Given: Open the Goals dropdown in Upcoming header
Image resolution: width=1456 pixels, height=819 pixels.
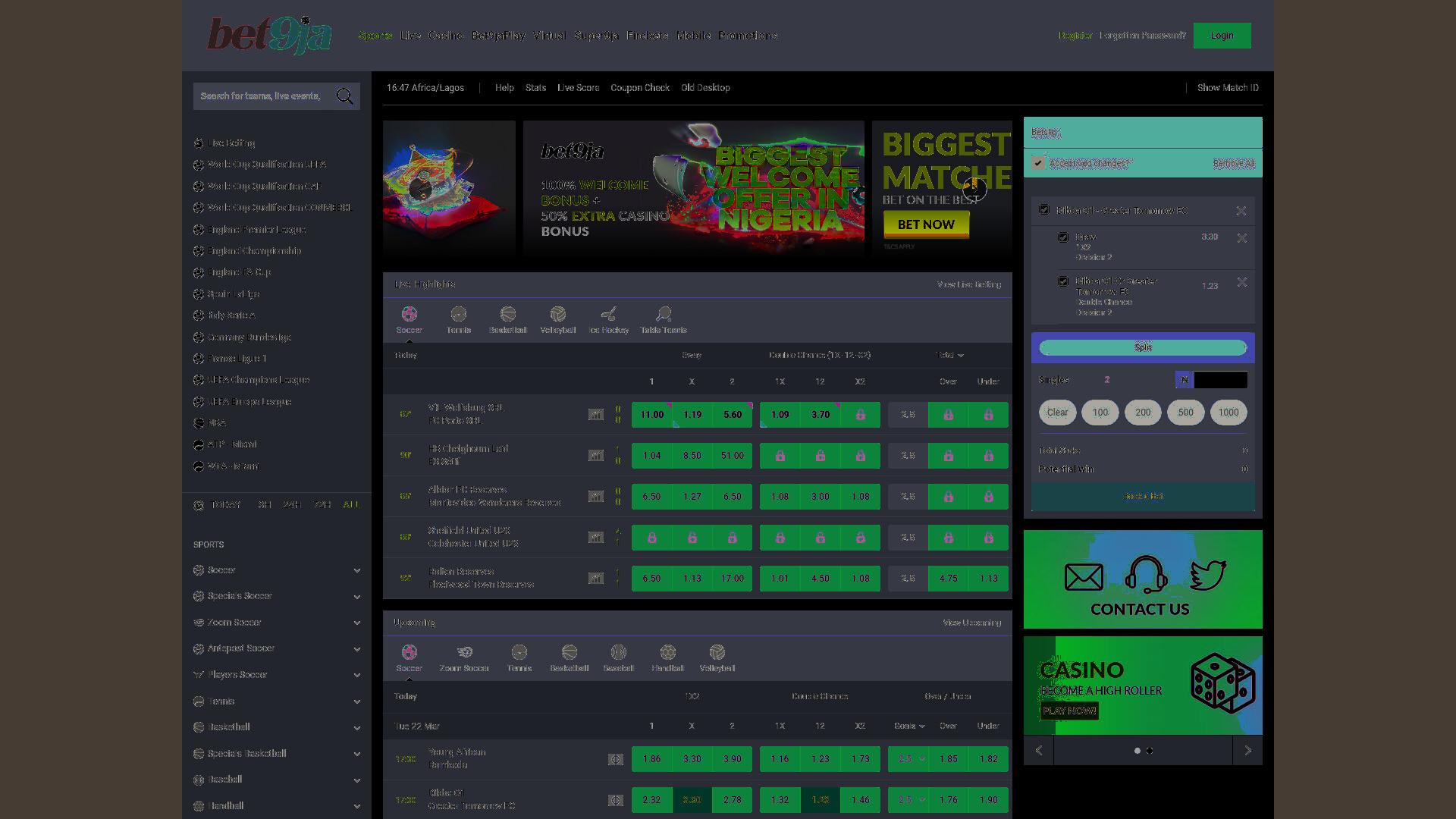Looking at the screenshot, I should (909, 726).
